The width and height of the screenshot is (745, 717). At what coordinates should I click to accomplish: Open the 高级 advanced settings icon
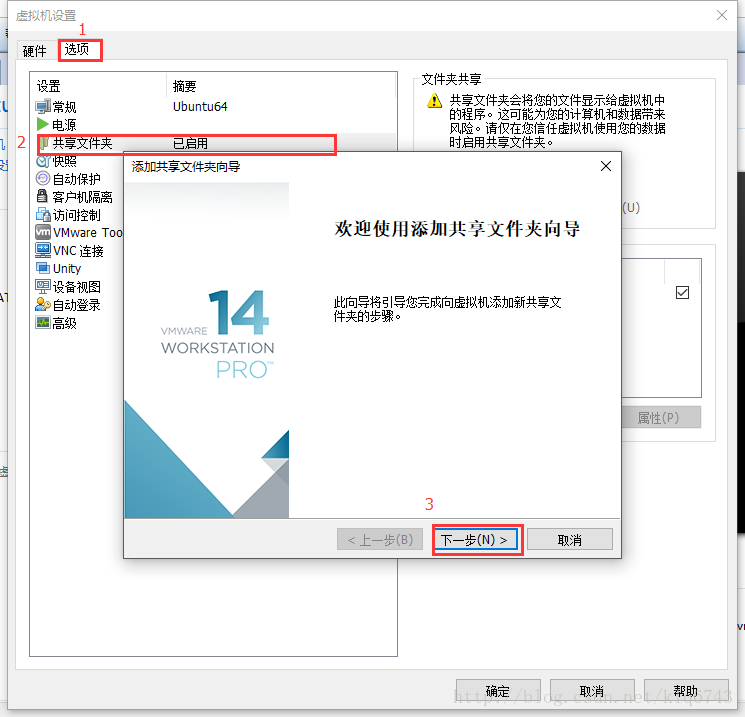coord(43,323)
